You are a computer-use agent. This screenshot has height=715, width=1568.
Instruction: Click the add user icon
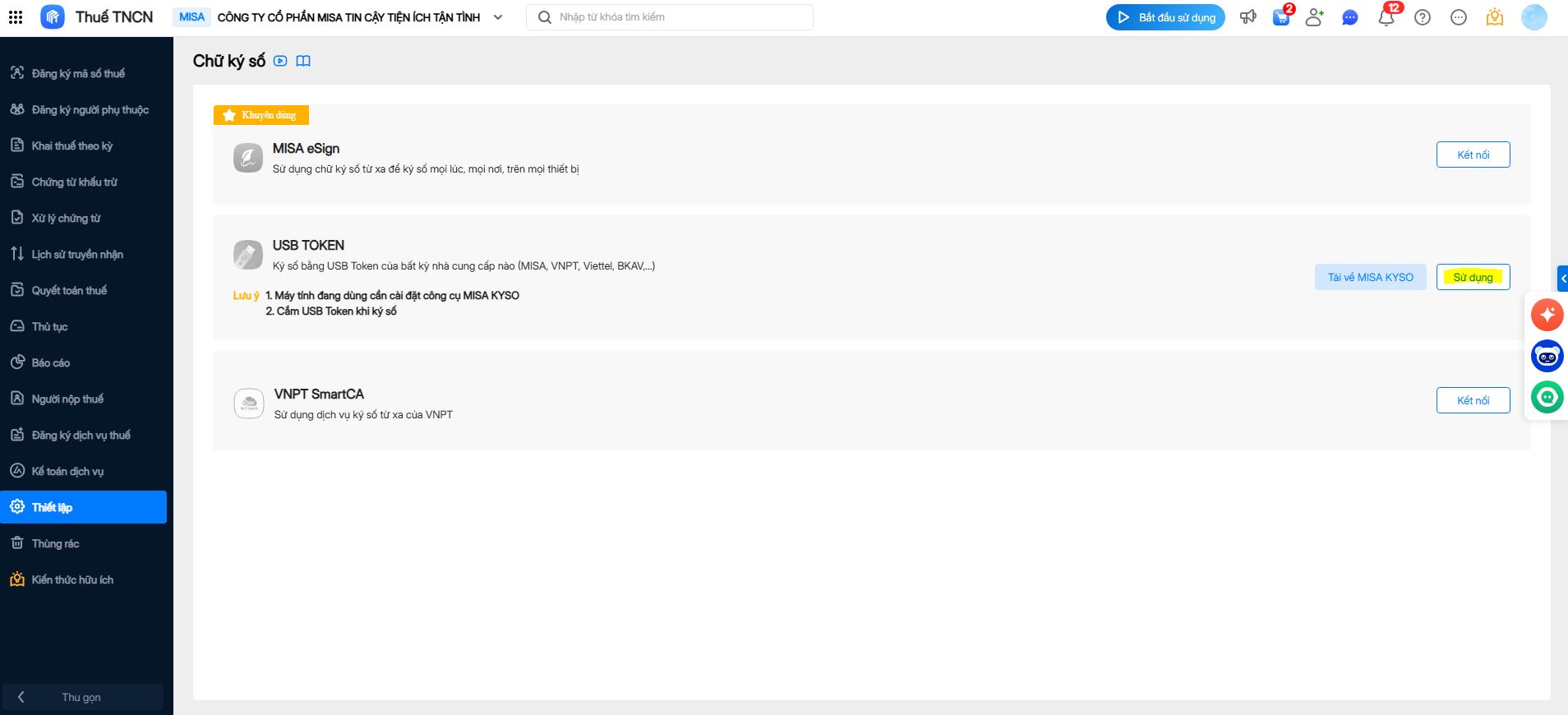pos(1314,17)
